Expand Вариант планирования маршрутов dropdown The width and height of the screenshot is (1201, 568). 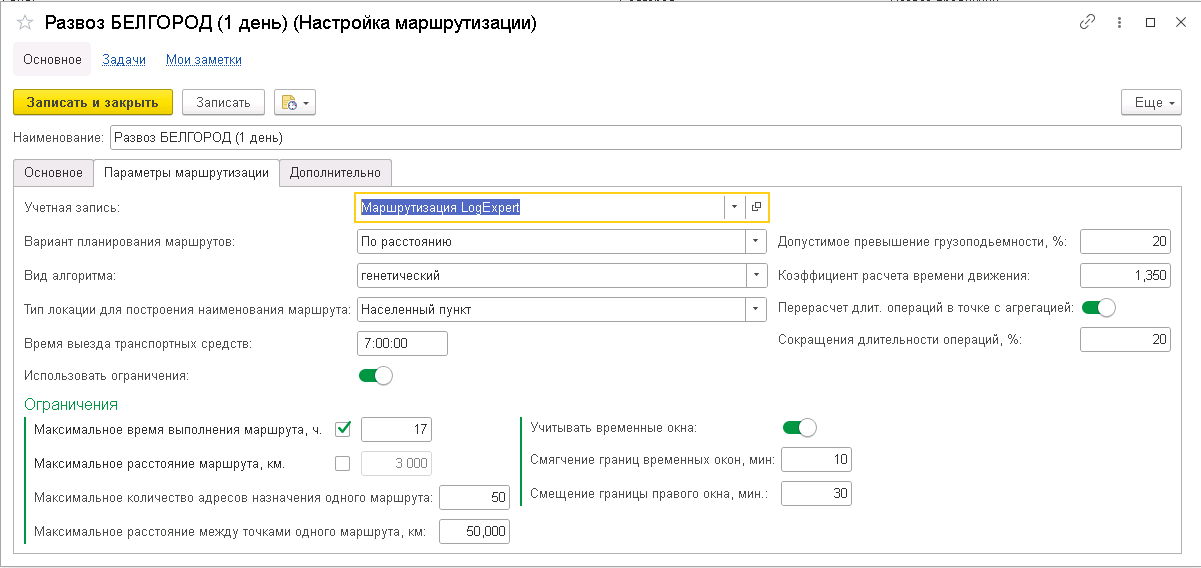point(756,241)
